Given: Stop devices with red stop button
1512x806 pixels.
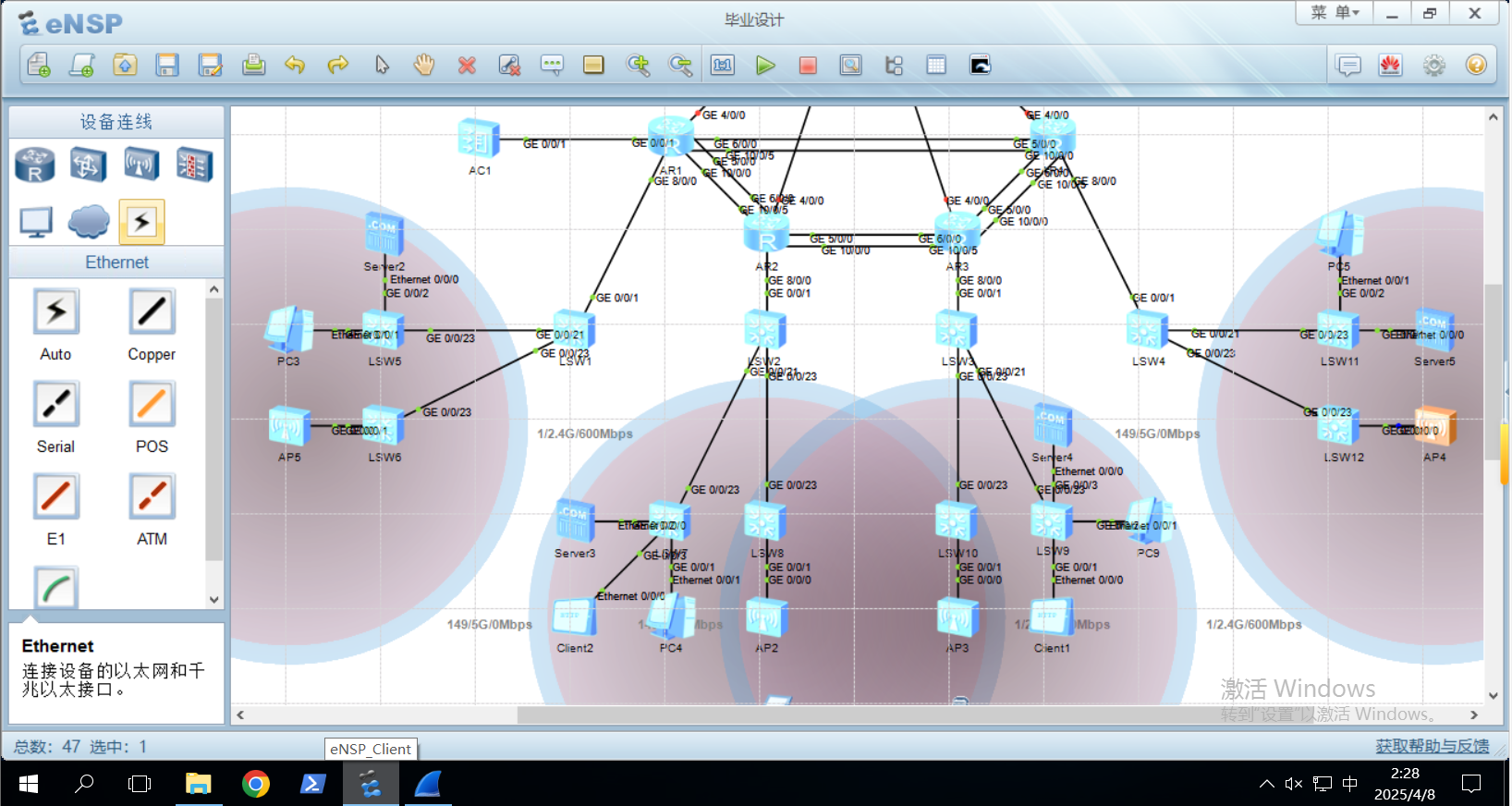Looking at the screenshot, I should coord(808,65).
